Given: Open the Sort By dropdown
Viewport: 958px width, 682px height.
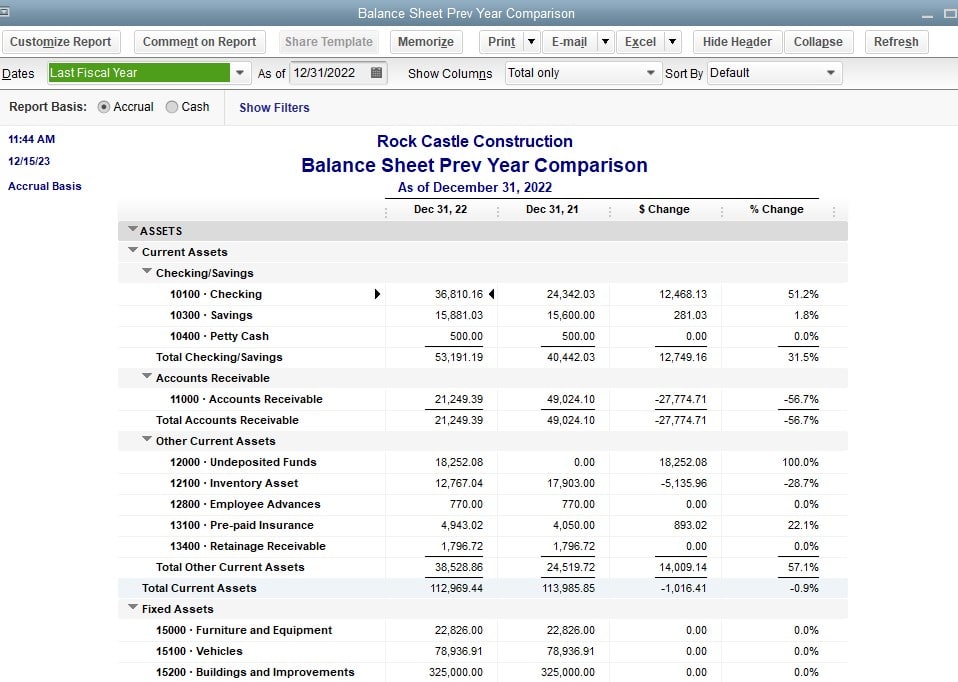Looking at the screenshot, I should [x=830, y=73].
